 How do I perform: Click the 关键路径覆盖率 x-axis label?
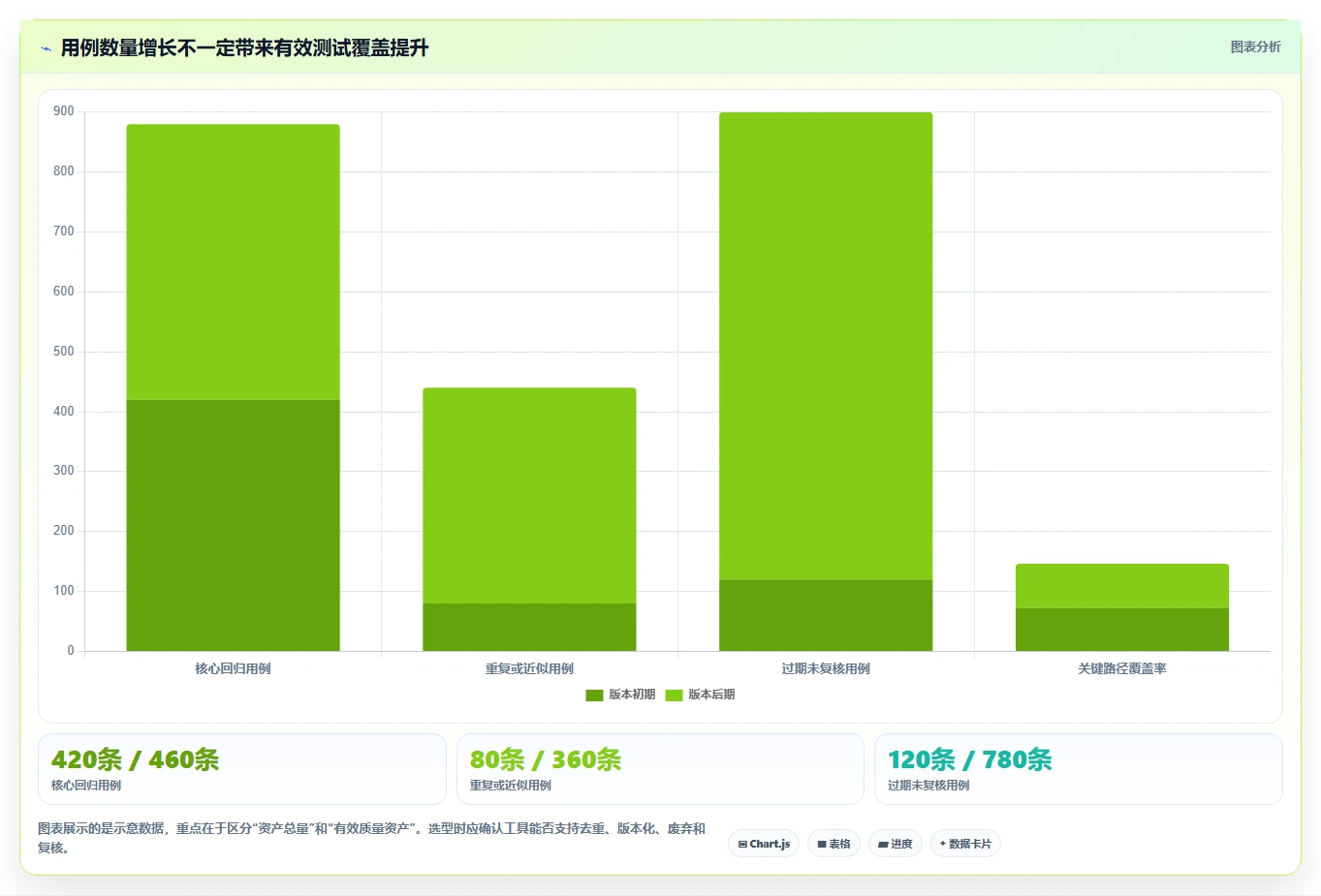coord(1122,668)
